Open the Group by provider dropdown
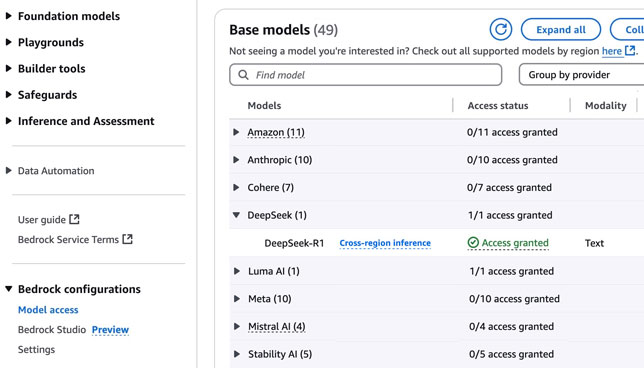644x368 pixels. coord(581,75)
